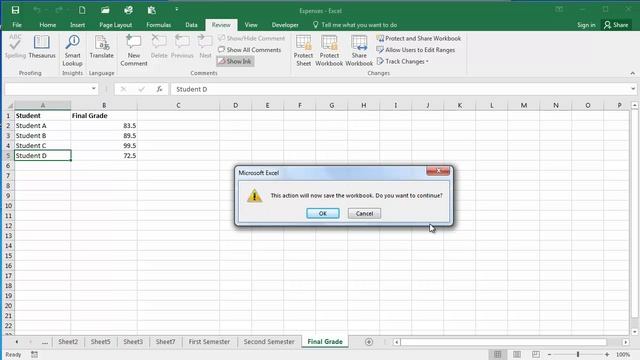This screenshot has width=640, height=360.
Task: Switch to the Developer ribbon tab
Action: [x=285, y=25]
